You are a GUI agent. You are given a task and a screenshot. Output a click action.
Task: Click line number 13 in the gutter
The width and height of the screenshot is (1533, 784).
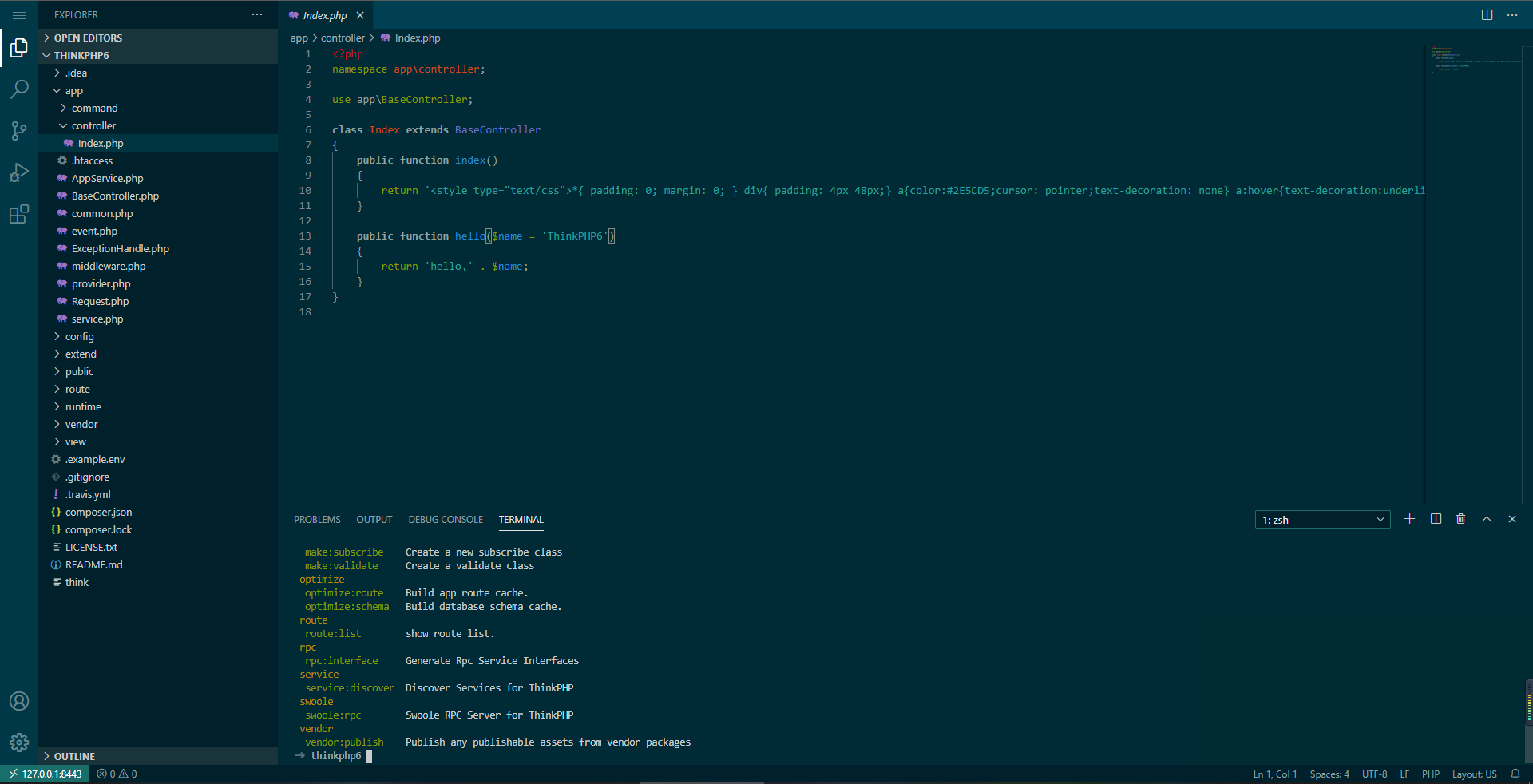tap(305, 236)
